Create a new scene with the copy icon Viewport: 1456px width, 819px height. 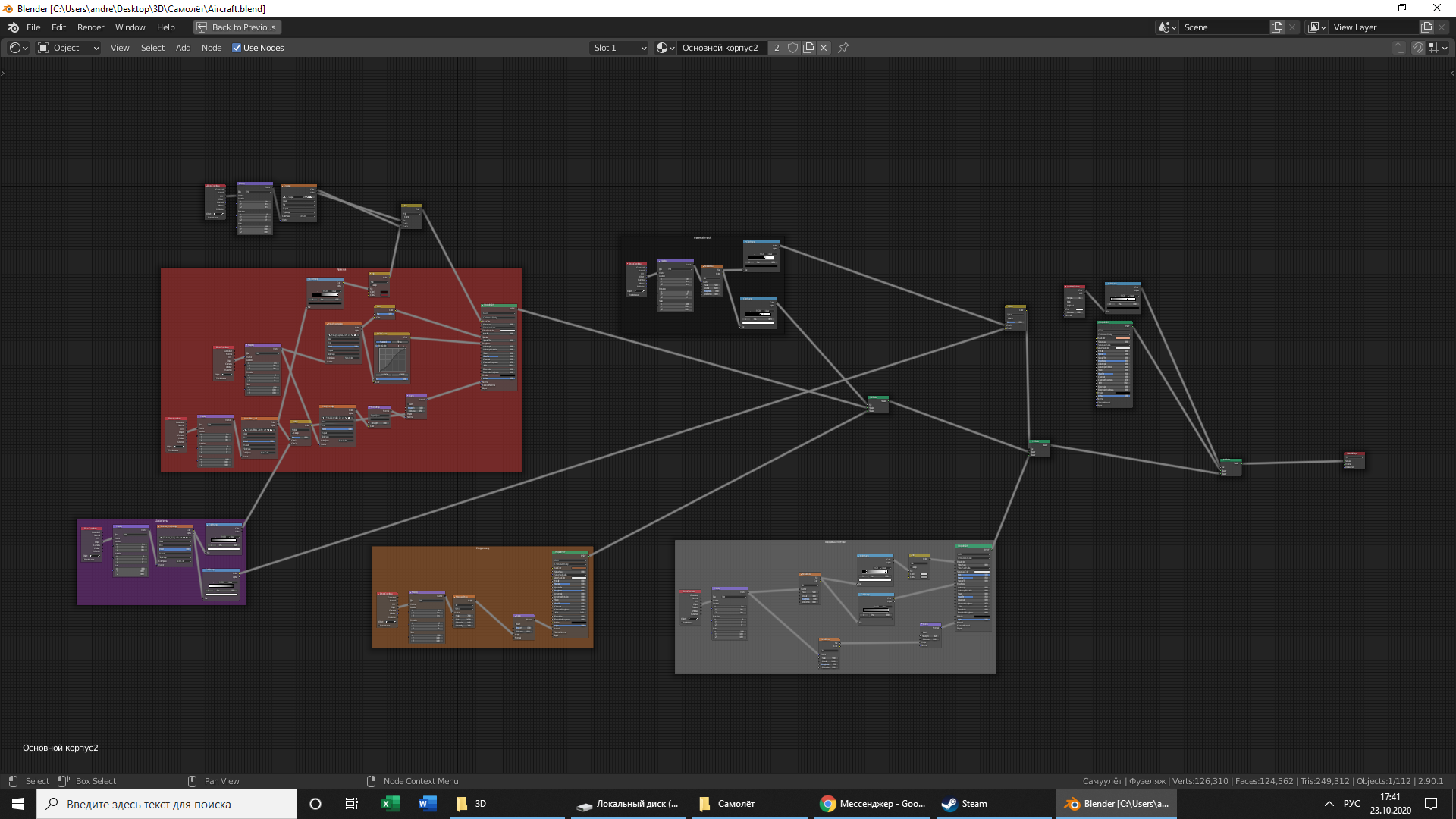tap(1277, 27)
